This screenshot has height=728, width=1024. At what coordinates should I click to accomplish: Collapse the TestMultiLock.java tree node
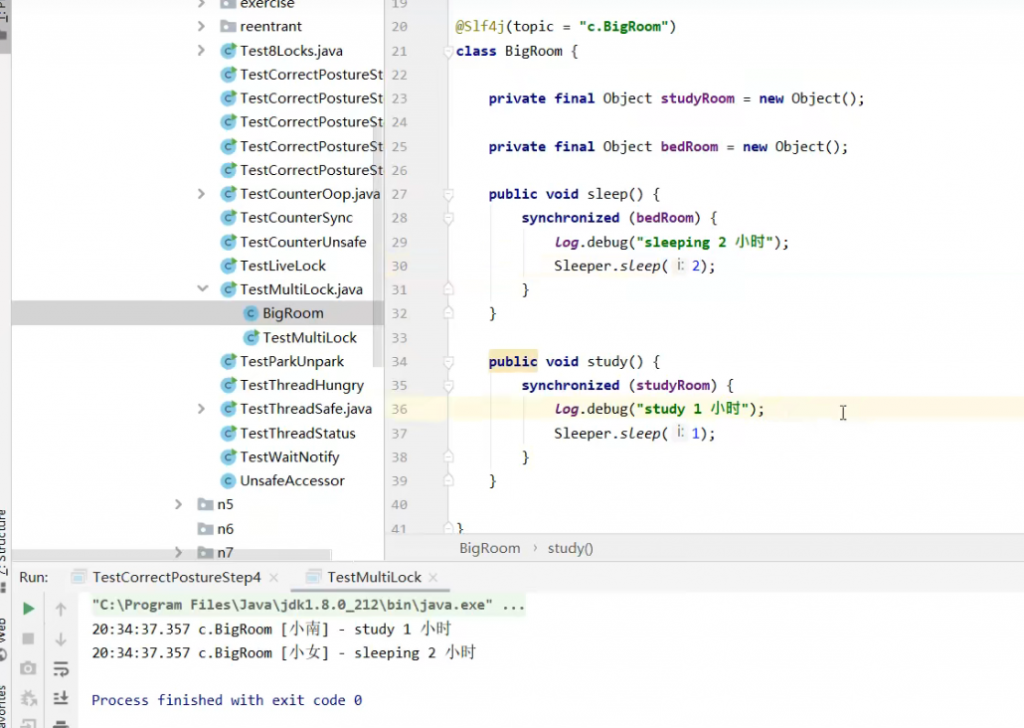201,289
